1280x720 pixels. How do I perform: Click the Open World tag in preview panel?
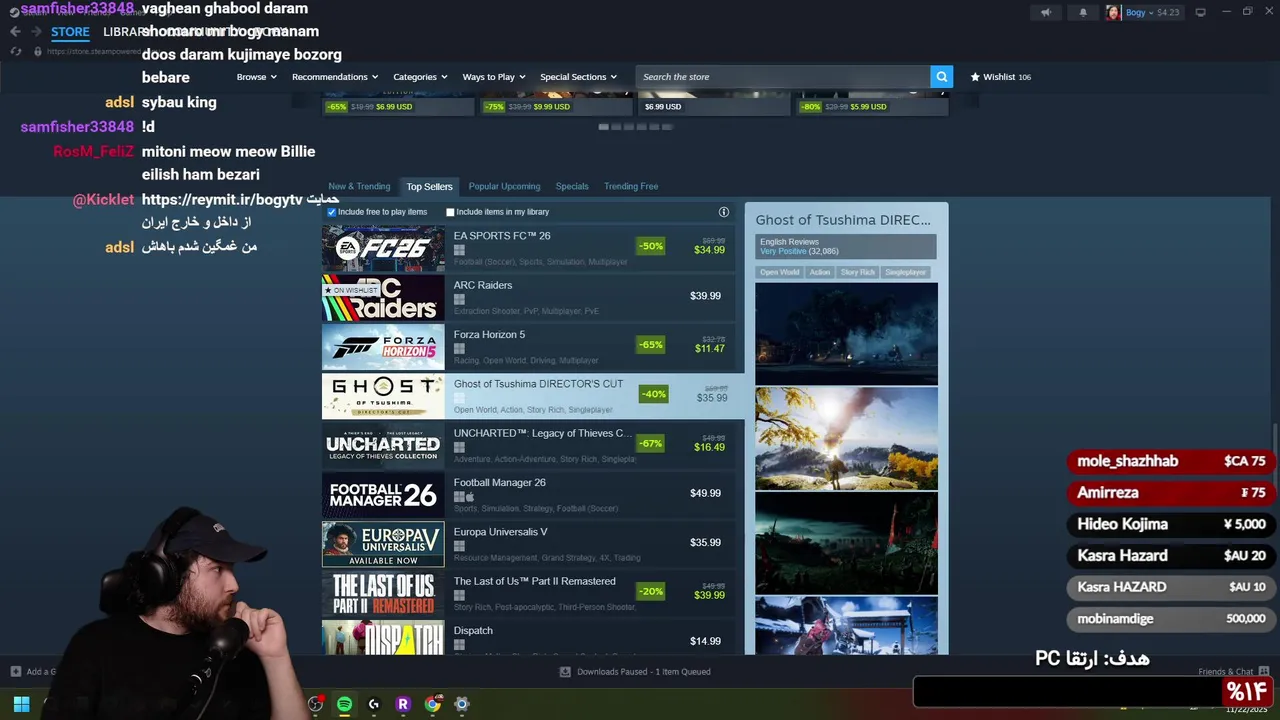pos(779,272)
